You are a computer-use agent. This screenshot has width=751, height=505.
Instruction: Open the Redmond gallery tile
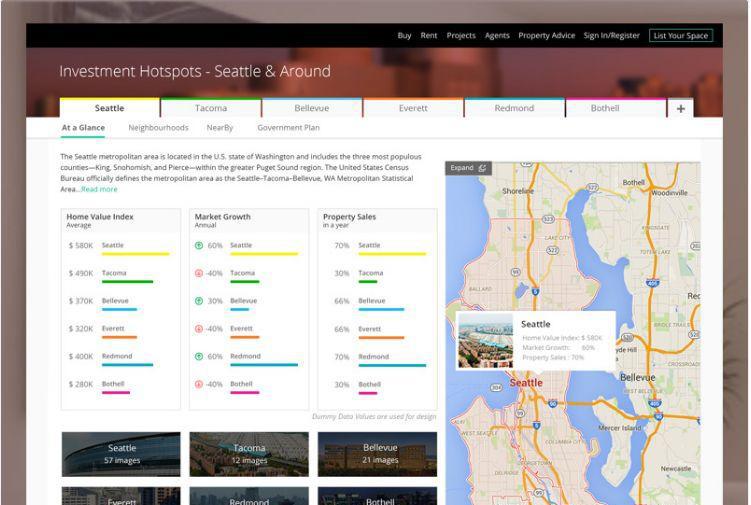tap(249, 496)
